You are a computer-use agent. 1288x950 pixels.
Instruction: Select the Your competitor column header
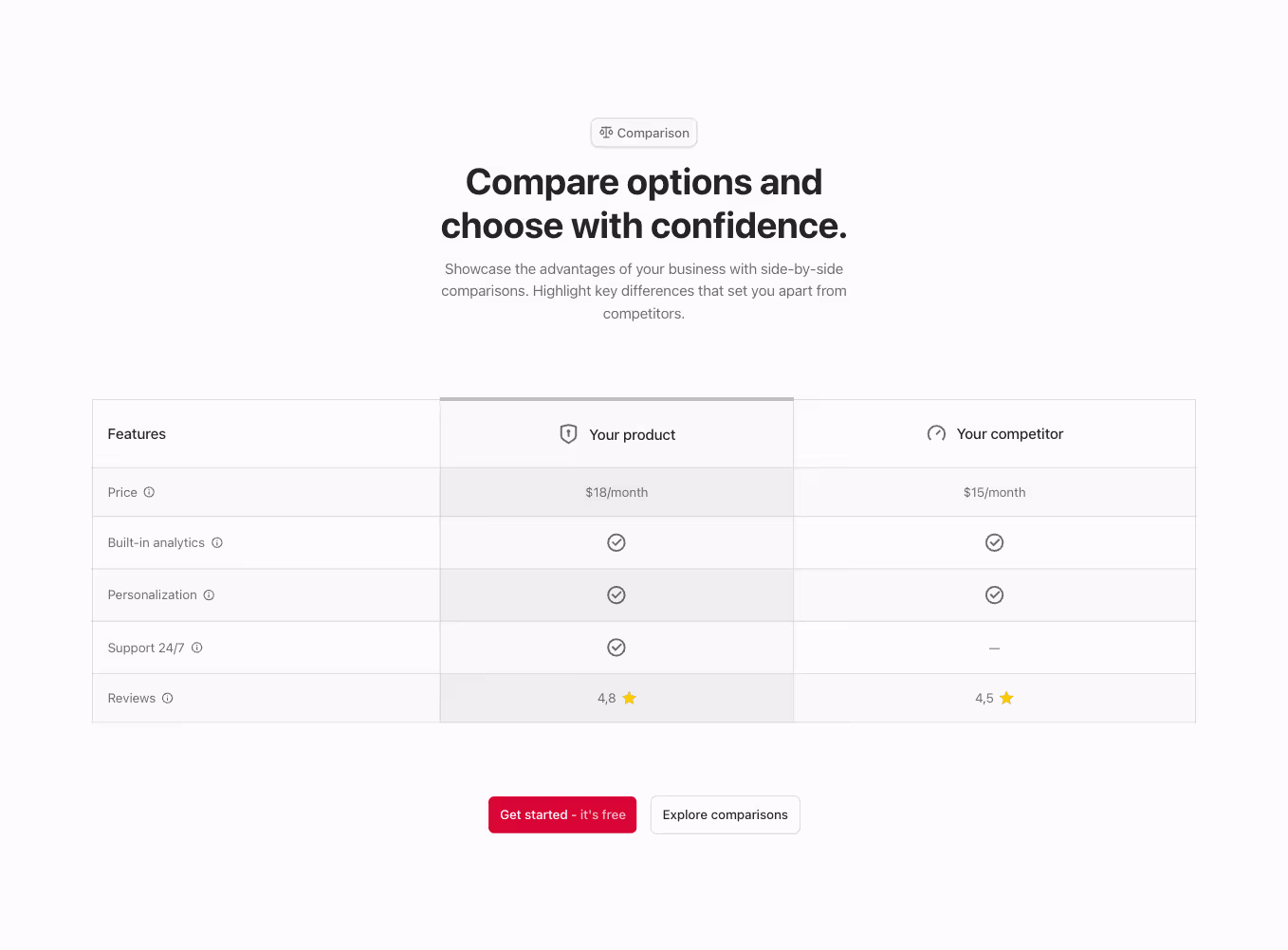[1009, 433]
